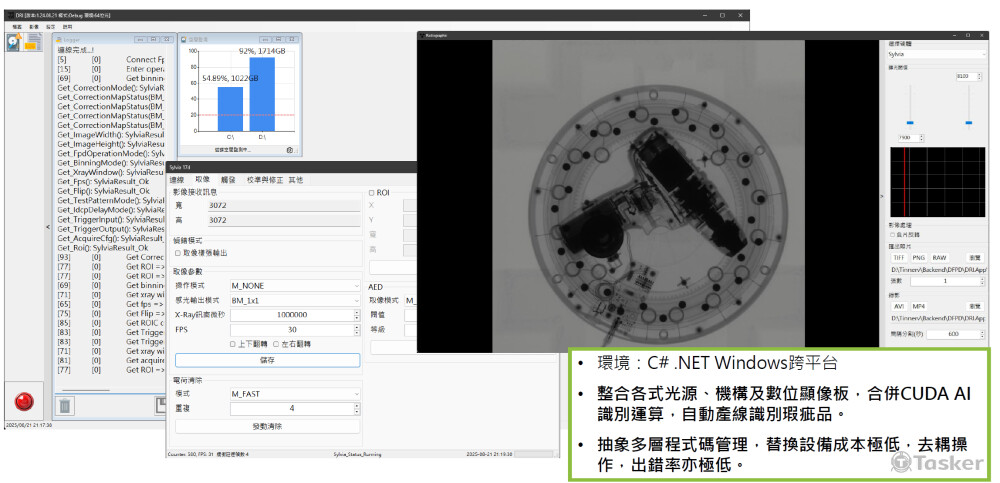Click the X-ray image of the device
The width and height of the screenshot is (1000, 483).
[648, 197]
